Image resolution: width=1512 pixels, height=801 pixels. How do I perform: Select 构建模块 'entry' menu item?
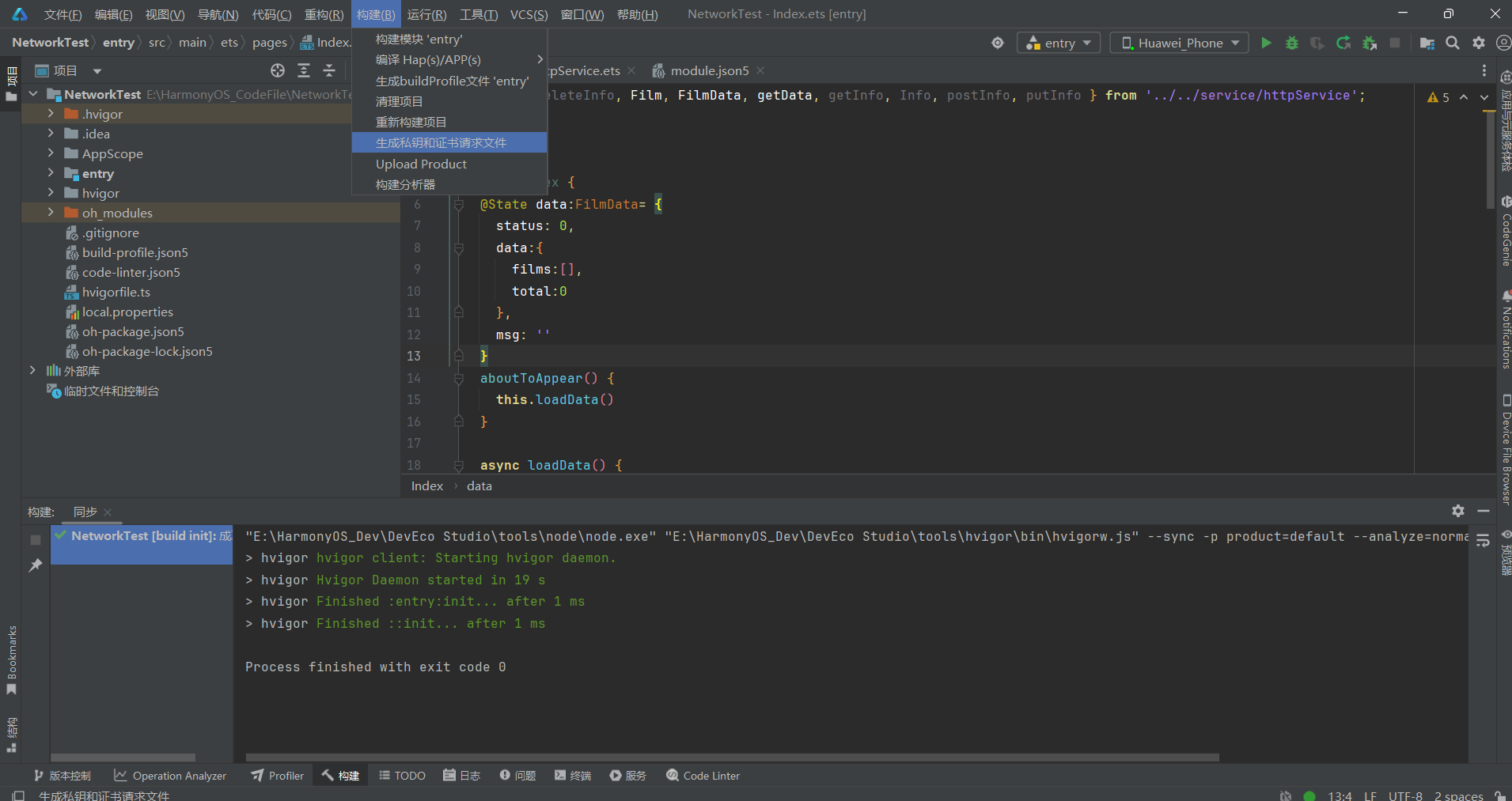(x=449, y=40)
